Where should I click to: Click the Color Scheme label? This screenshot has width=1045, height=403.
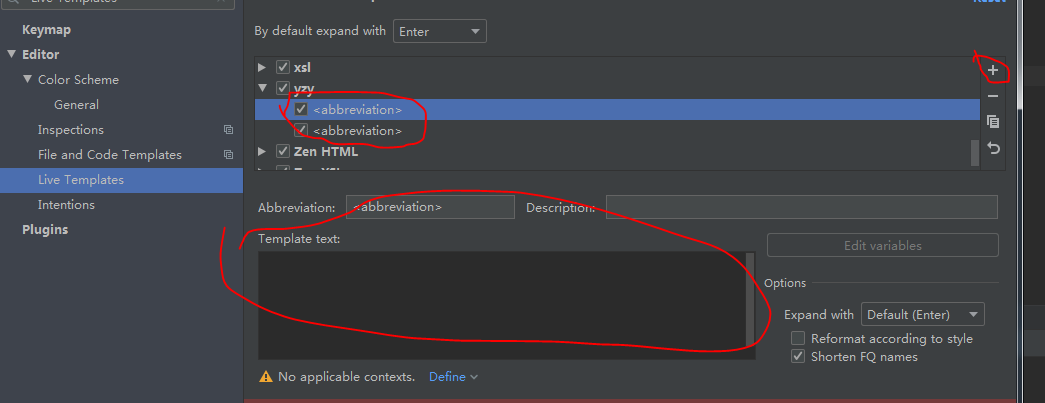(79, 79)
